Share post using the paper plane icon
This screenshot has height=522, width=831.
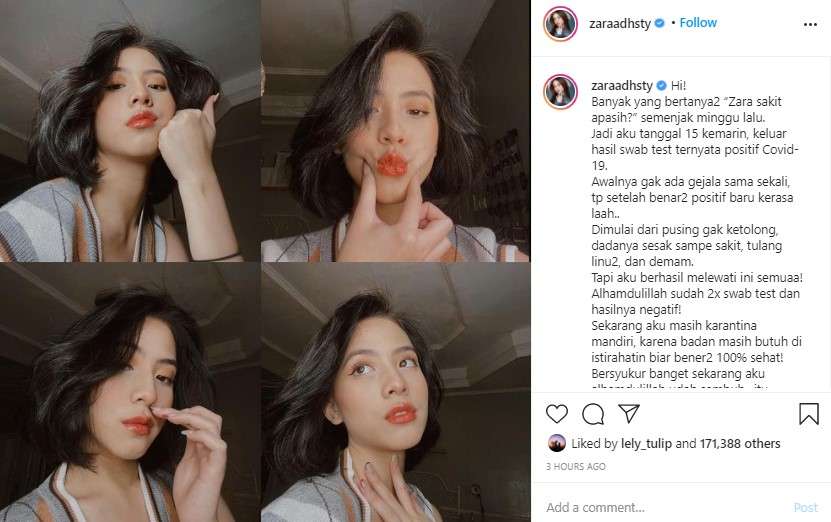(629, 413)
